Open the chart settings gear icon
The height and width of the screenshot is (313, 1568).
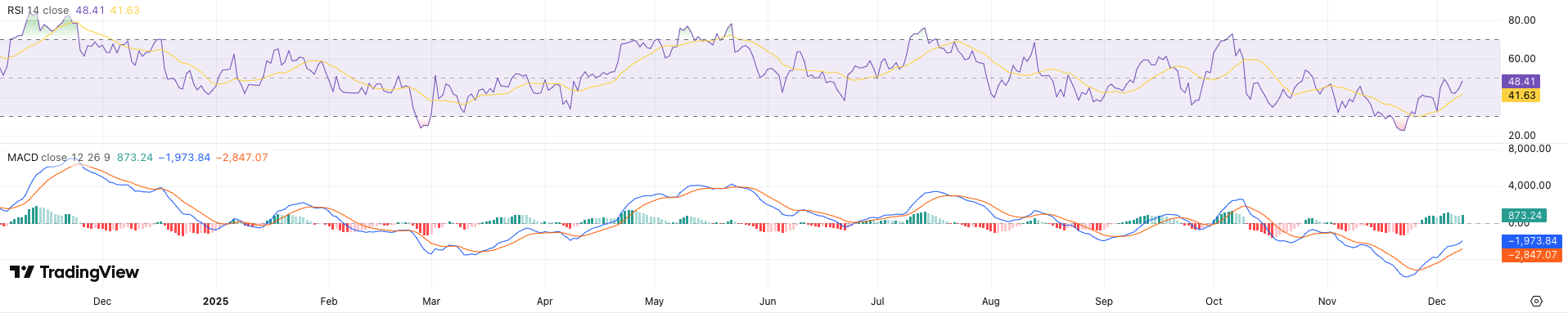pos(1536,301)
